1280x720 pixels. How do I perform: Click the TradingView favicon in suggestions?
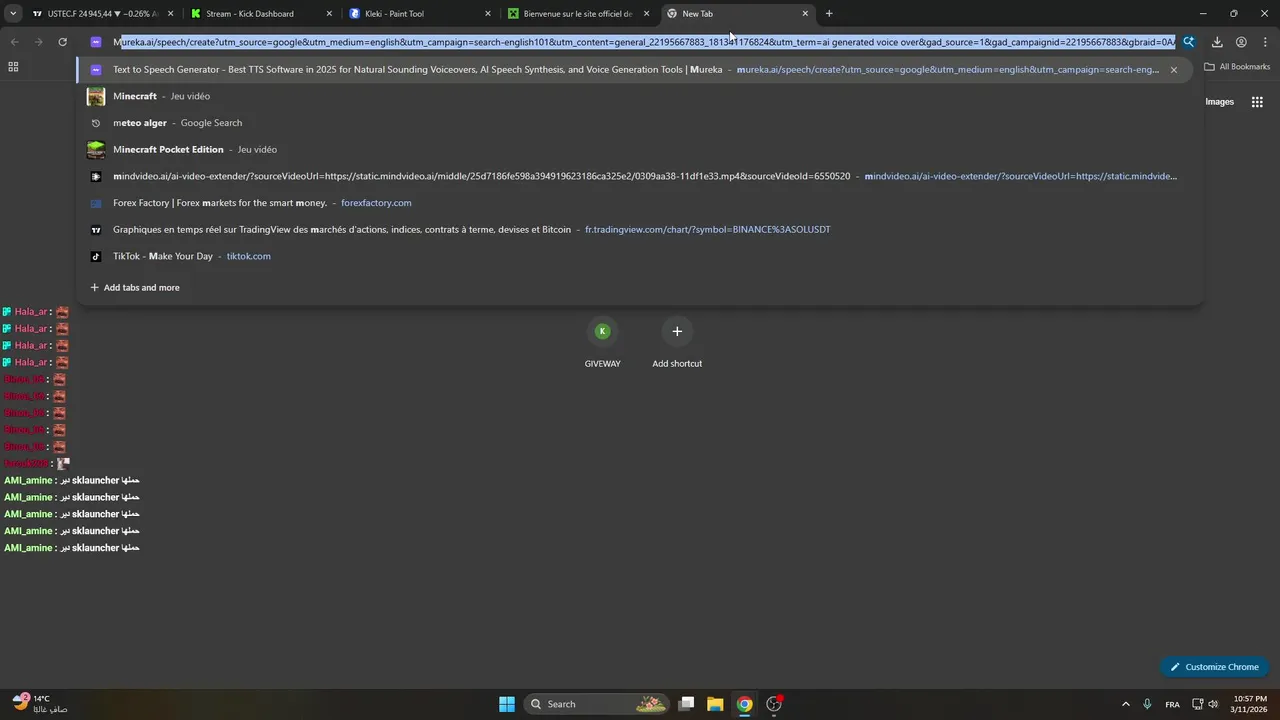point(96,230)
